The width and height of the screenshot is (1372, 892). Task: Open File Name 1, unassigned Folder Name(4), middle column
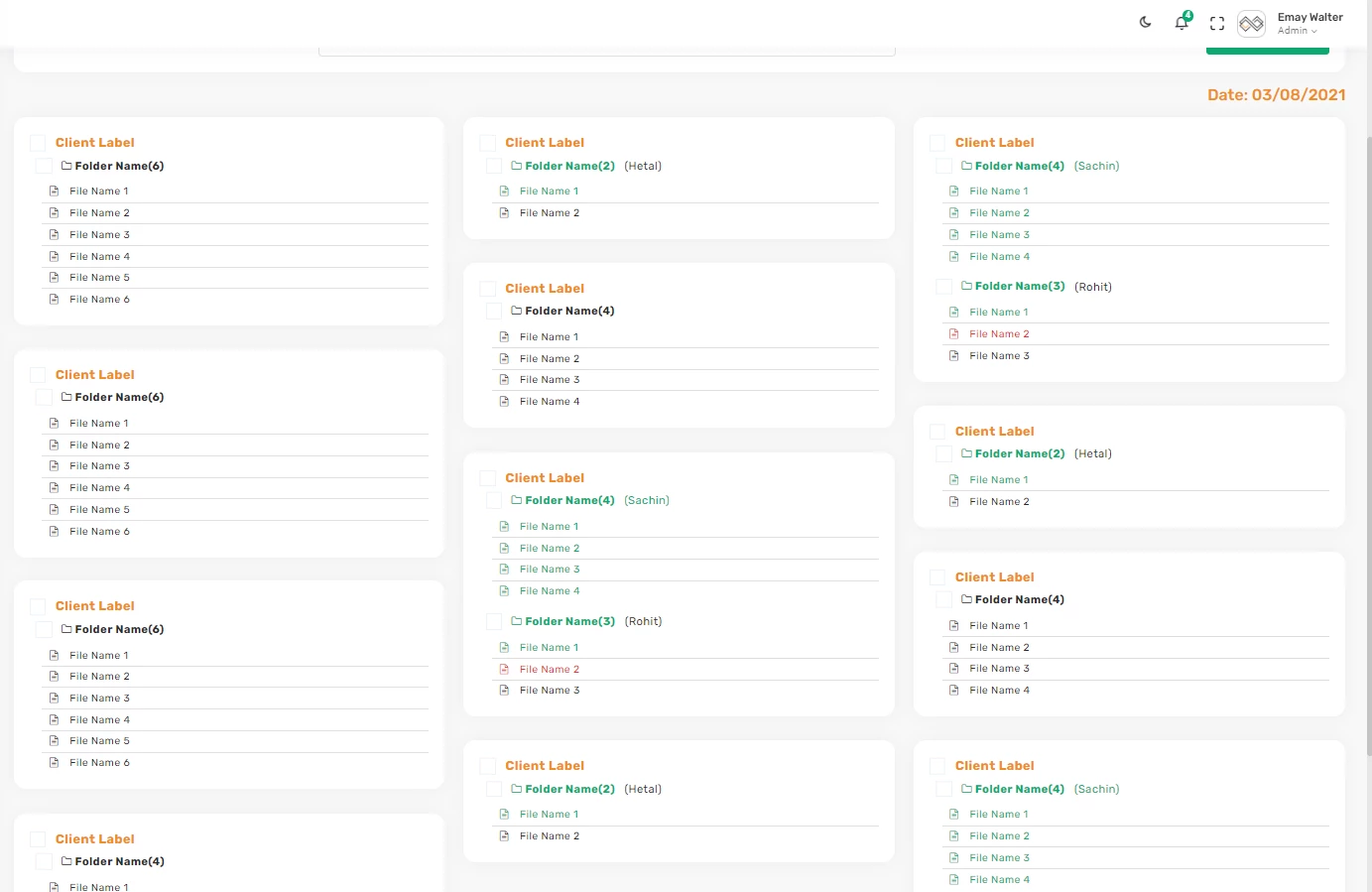click(549, 337)
